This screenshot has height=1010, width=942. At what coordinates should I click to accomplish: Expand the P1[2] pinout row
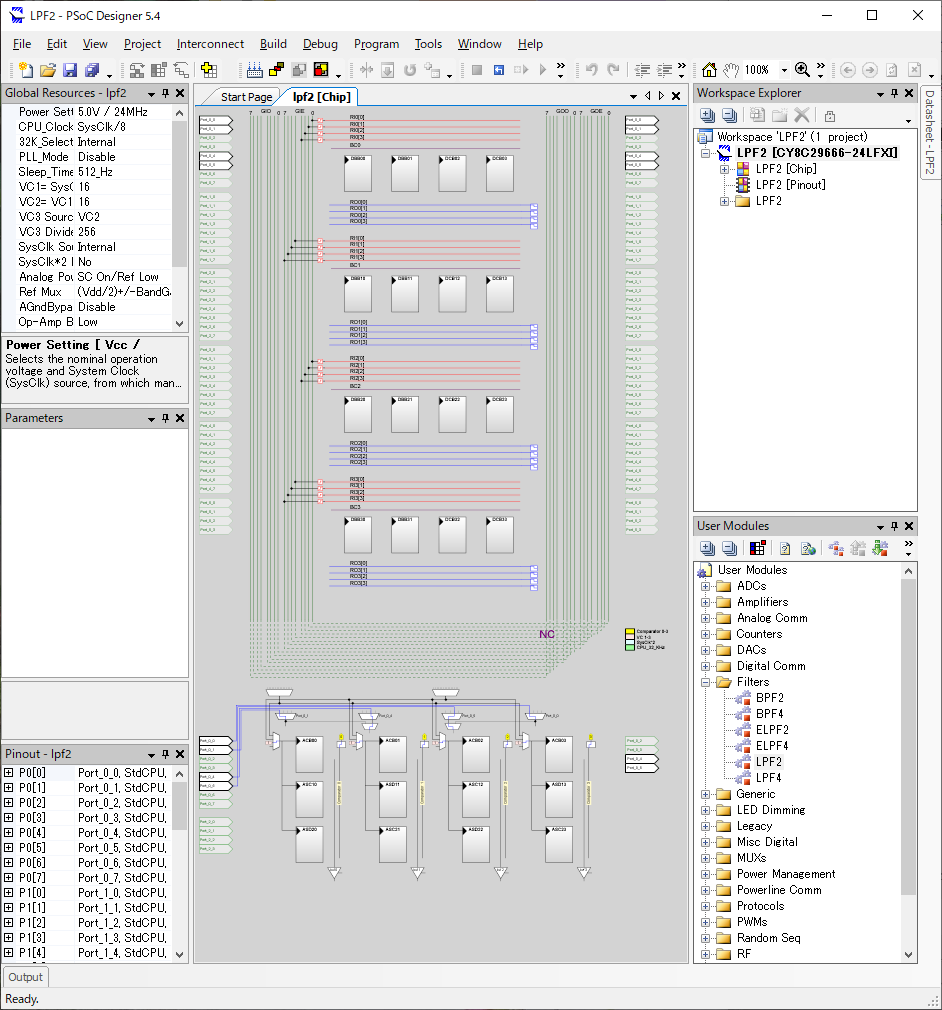click(8, 922)
